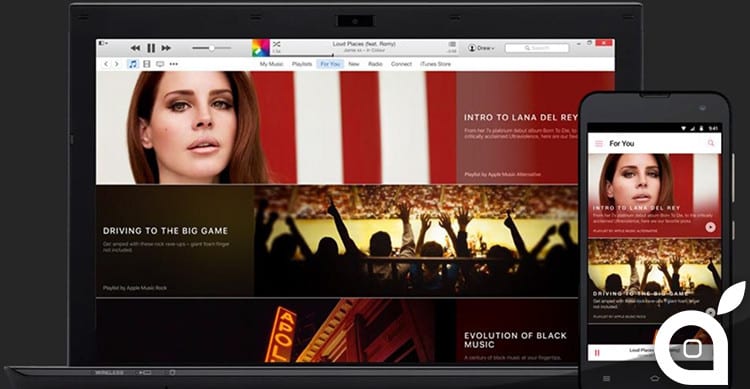
Task: Open the iTunes Store tab
Action: pyautogui.click(x=435, y=64)
